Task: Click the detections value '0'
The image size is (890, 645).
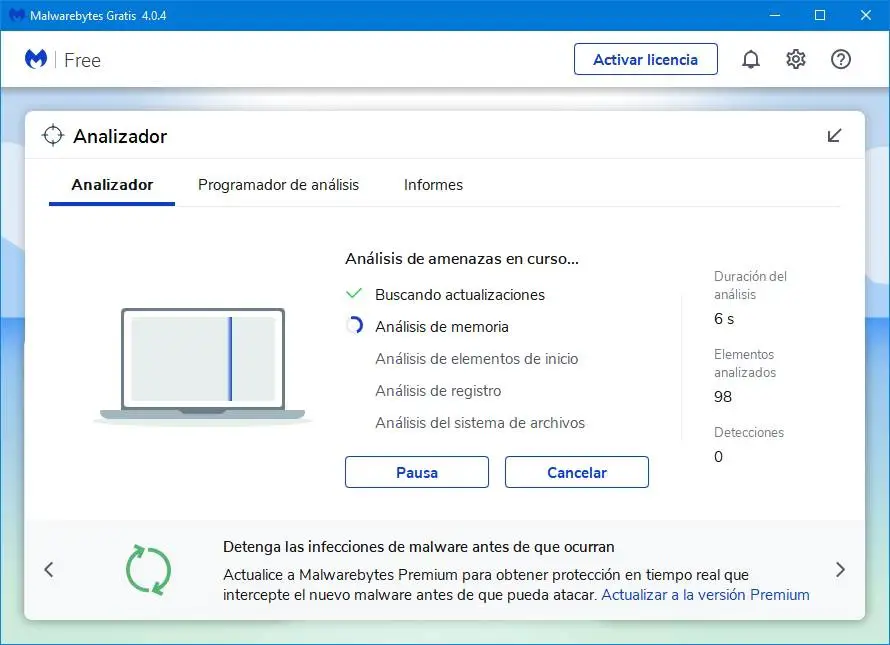Action: coord(718,456)
